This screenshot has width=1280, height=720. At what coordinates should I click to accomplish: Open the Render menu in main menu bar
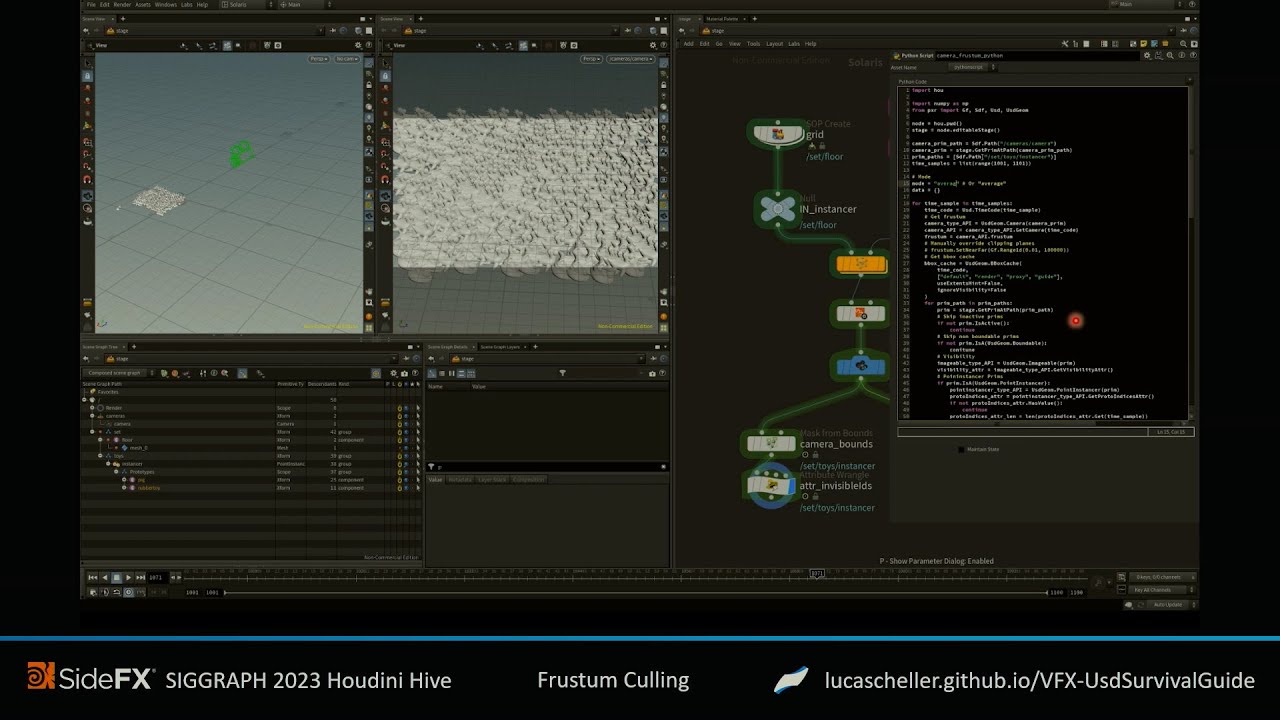[122, 4]
